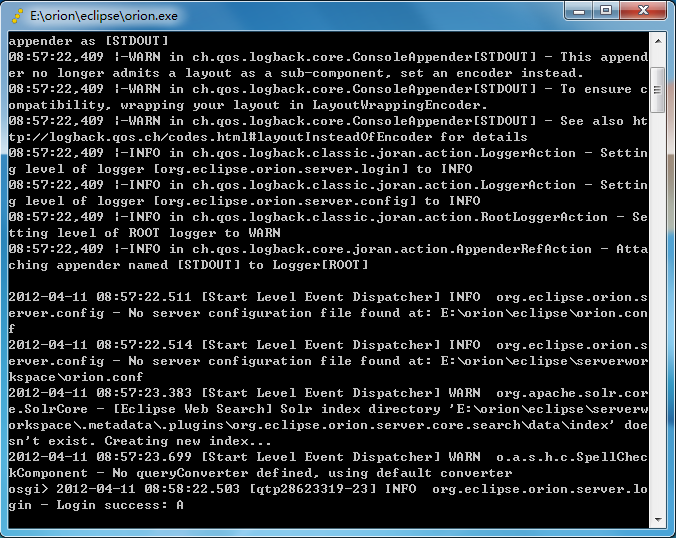This screenshot has height=538, width=676.
Task: Click the text 'RootLoggerAction'
Action: (544, 217)
